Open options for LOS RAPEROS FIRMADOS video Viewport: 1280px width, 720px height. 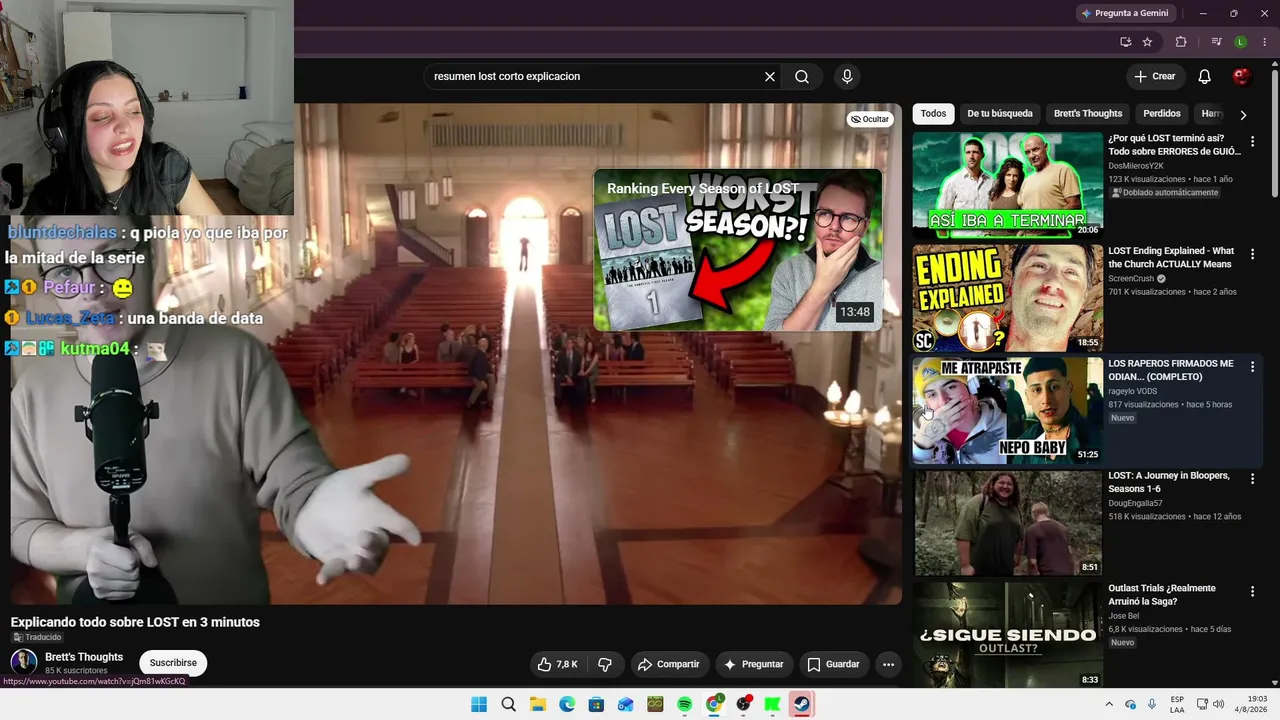tap(1252, 367)
